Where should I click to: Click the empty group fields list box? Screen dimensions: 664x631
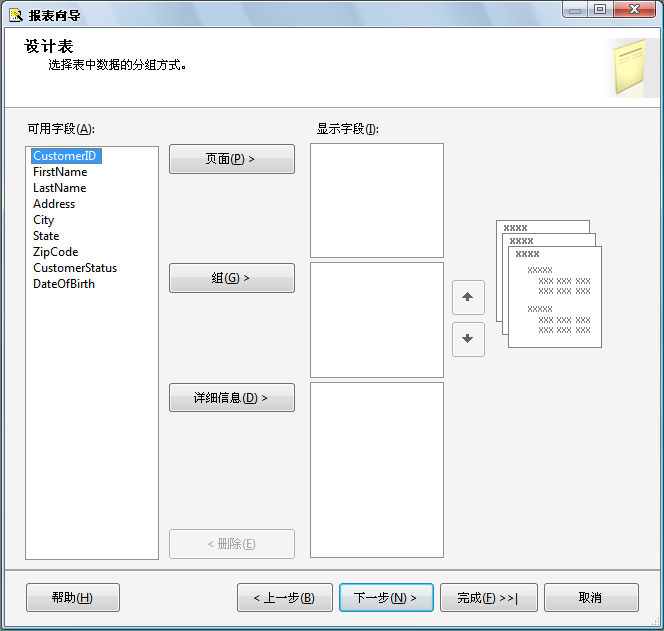(x=377, y=320)
